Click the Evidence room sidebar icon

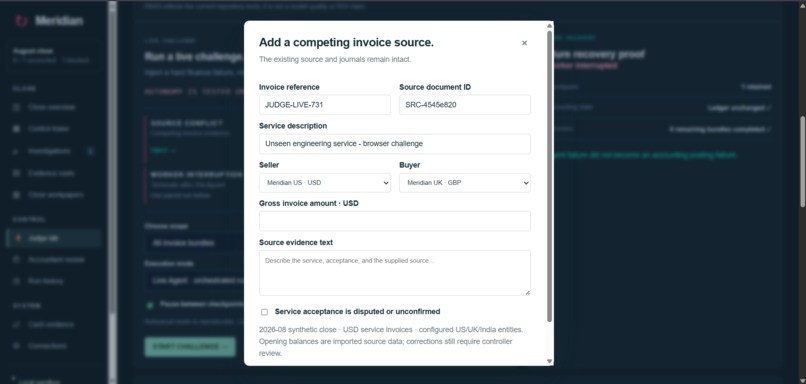(x=17, y=174)
